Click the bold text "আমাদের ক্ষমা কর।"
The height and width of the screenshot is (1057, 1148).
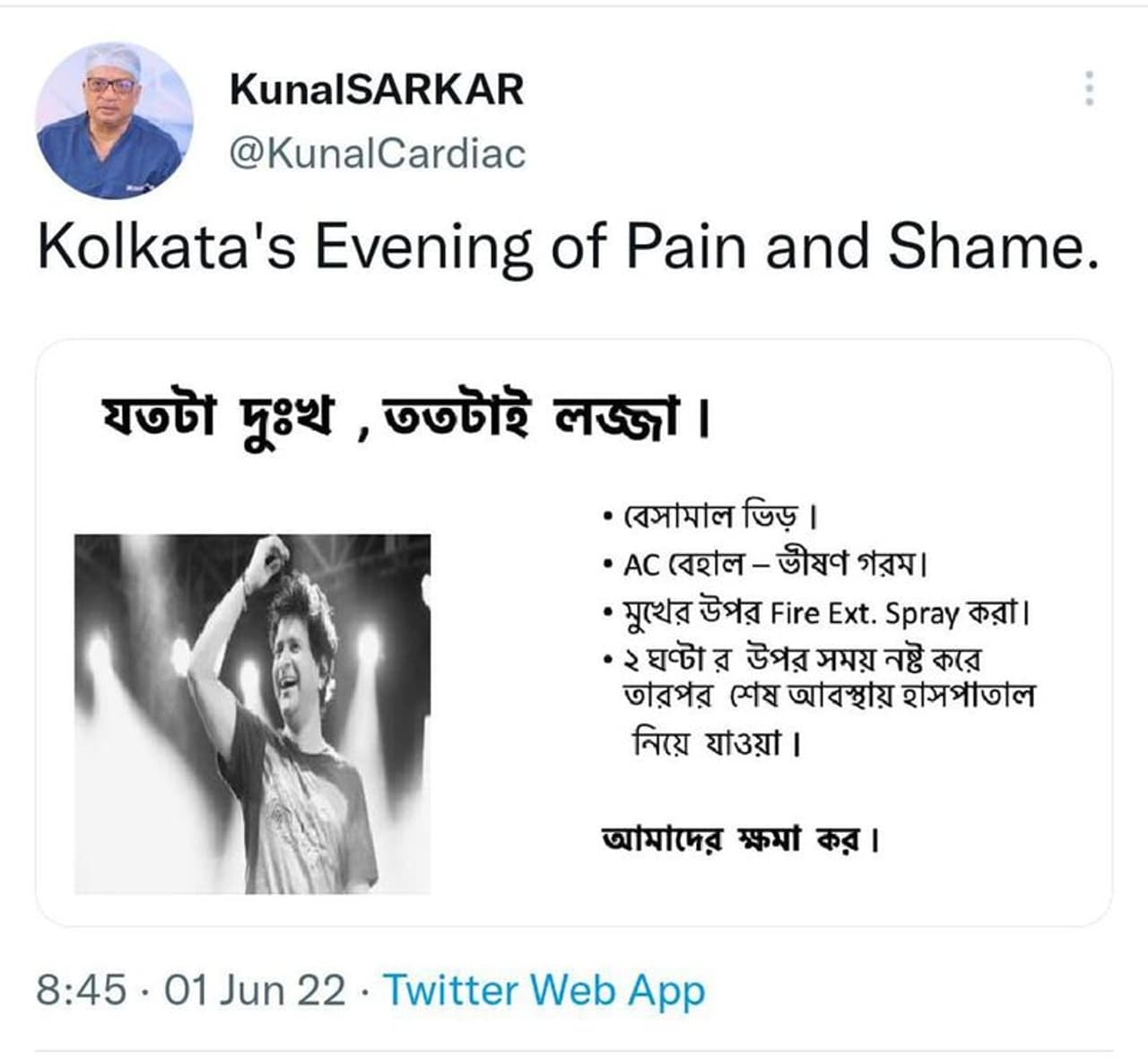tap(740, 839)
